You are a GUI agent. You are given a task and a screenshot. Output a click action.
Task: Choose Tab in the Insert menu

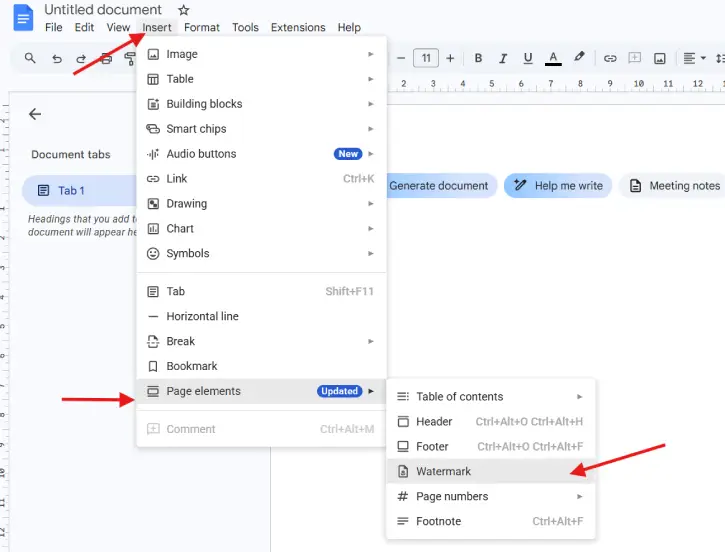(261, 292)
